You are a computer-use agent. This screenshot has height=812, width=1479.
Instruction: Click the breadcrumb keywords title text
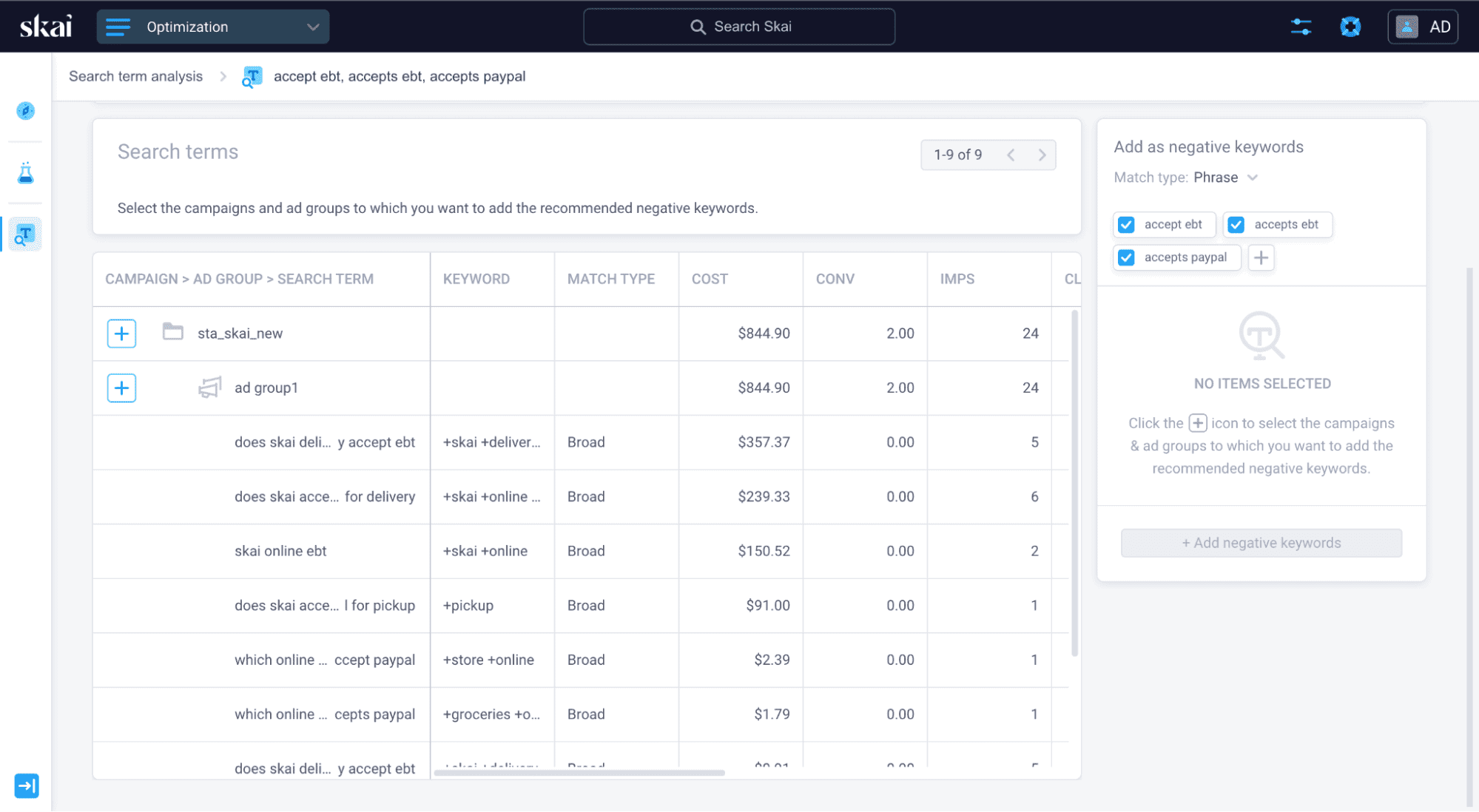tap(400, 76)
